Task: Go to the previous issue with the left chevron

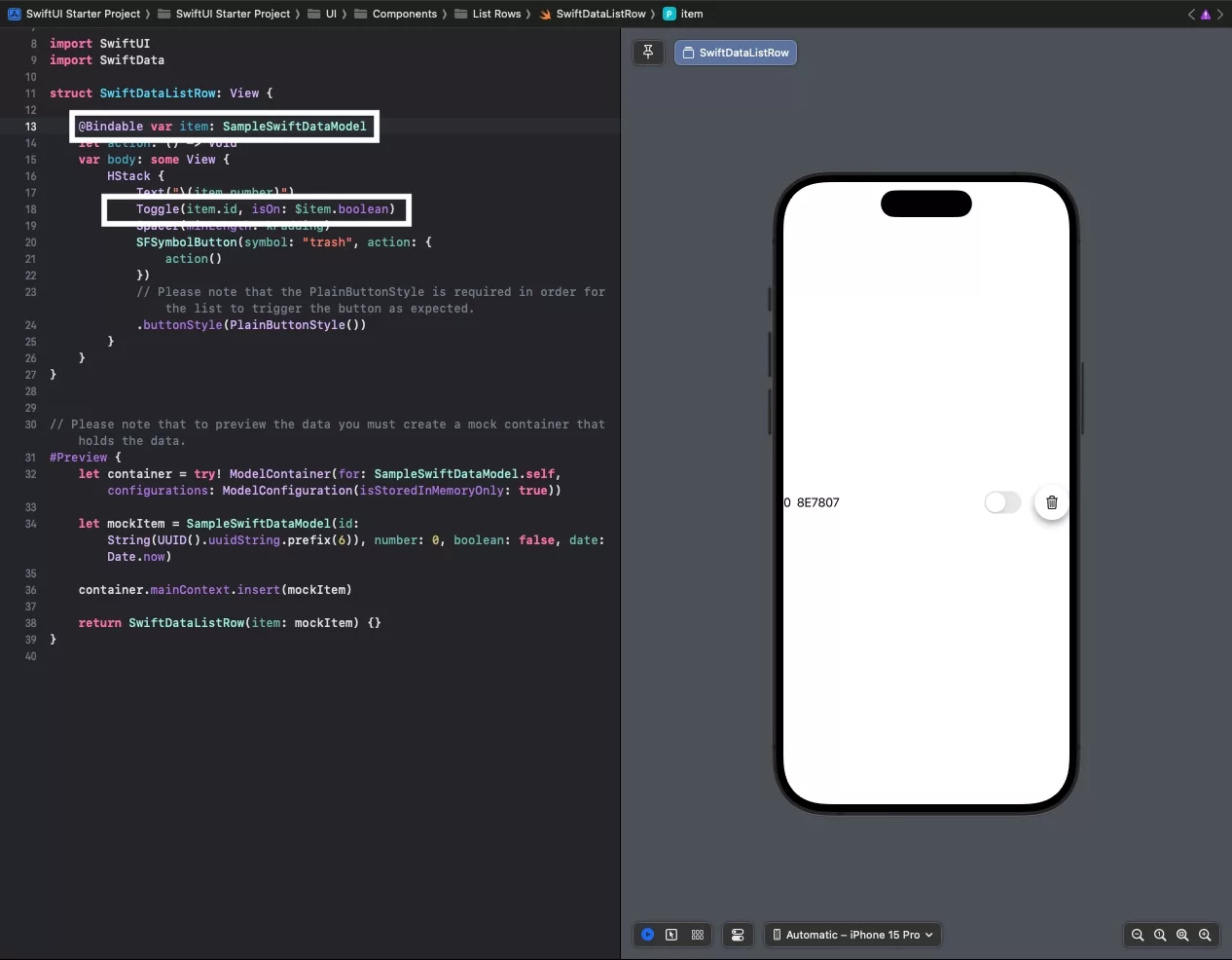Action: click(1191, 15)
